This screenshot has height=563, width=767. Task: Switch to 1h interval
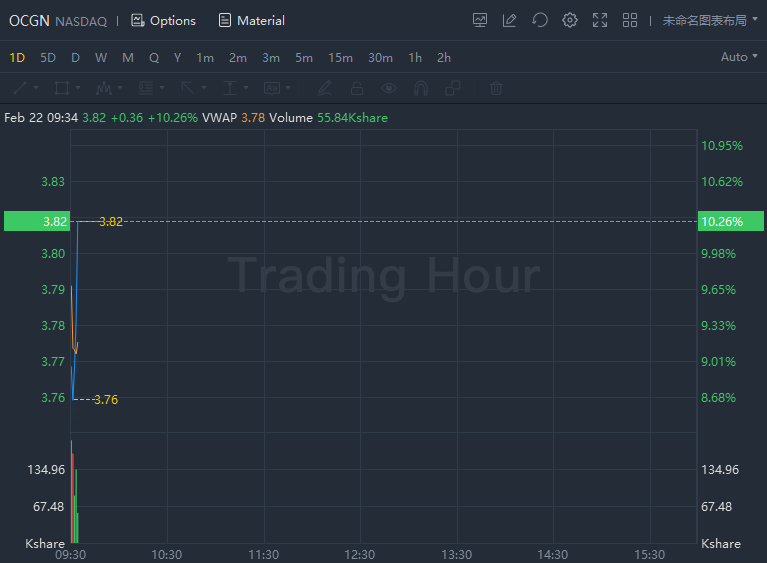click(x=415, y=58)
